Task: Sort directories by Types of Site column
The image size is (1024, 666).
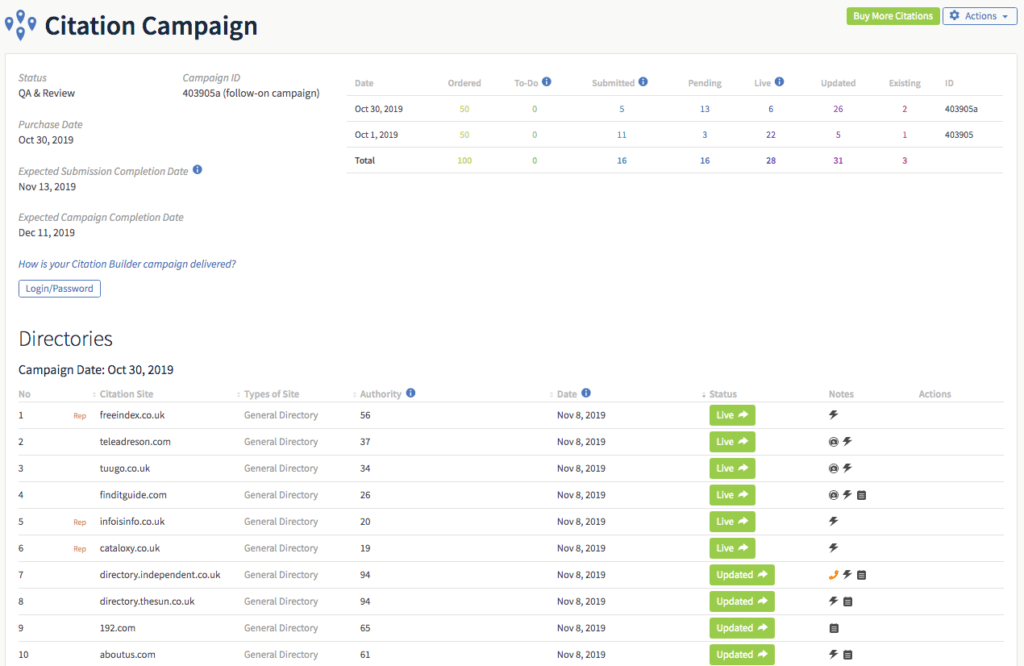Action: pos(272,394)
